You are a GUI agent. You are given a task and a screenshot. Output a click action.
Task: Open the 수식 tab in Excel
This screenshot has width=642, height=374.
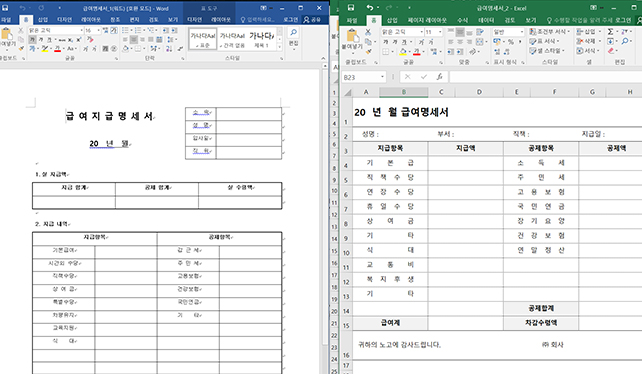pyautogui.click(x=463, y=20)
